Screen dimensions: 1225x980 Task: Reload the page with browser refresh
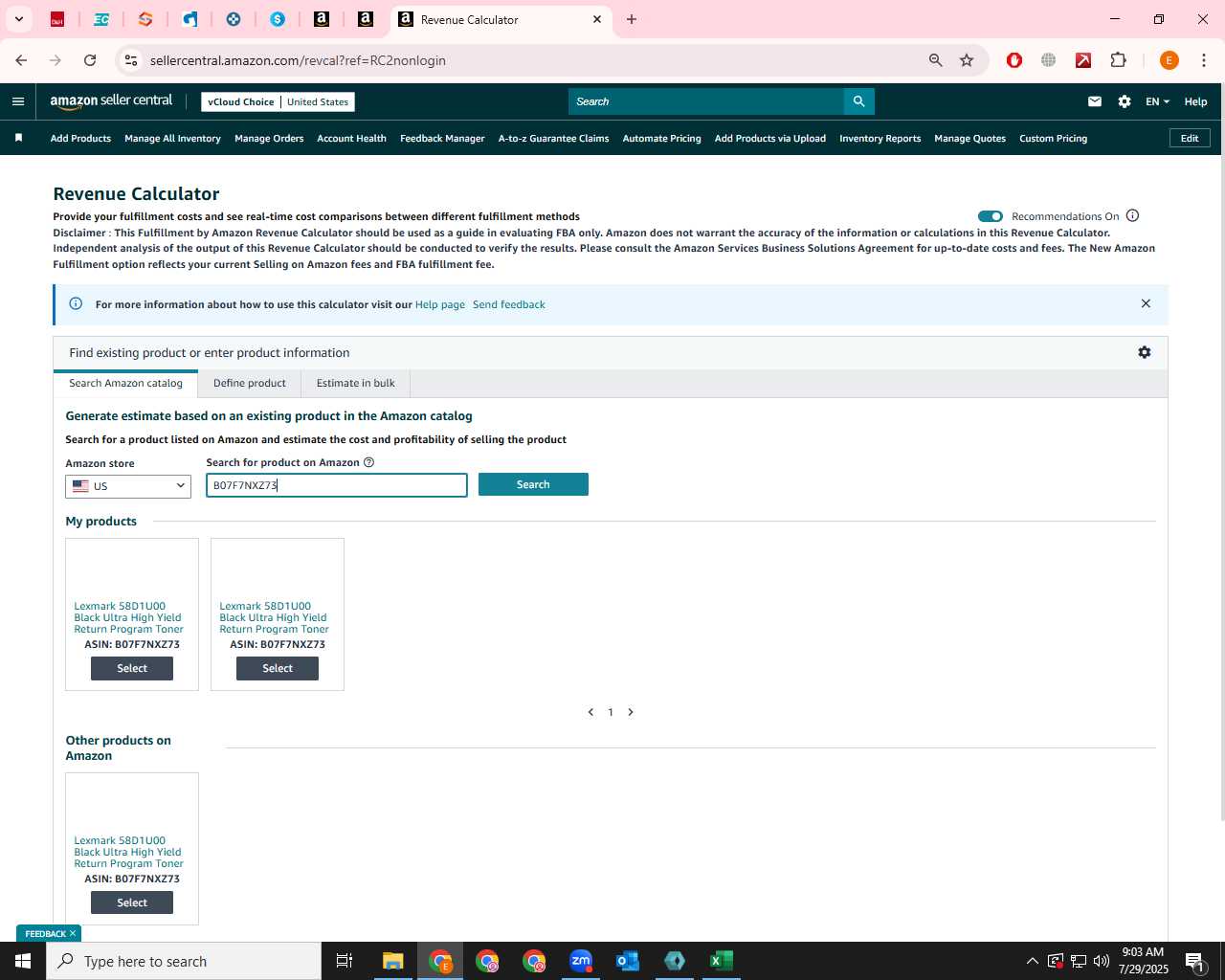click(x=90, y=60)
